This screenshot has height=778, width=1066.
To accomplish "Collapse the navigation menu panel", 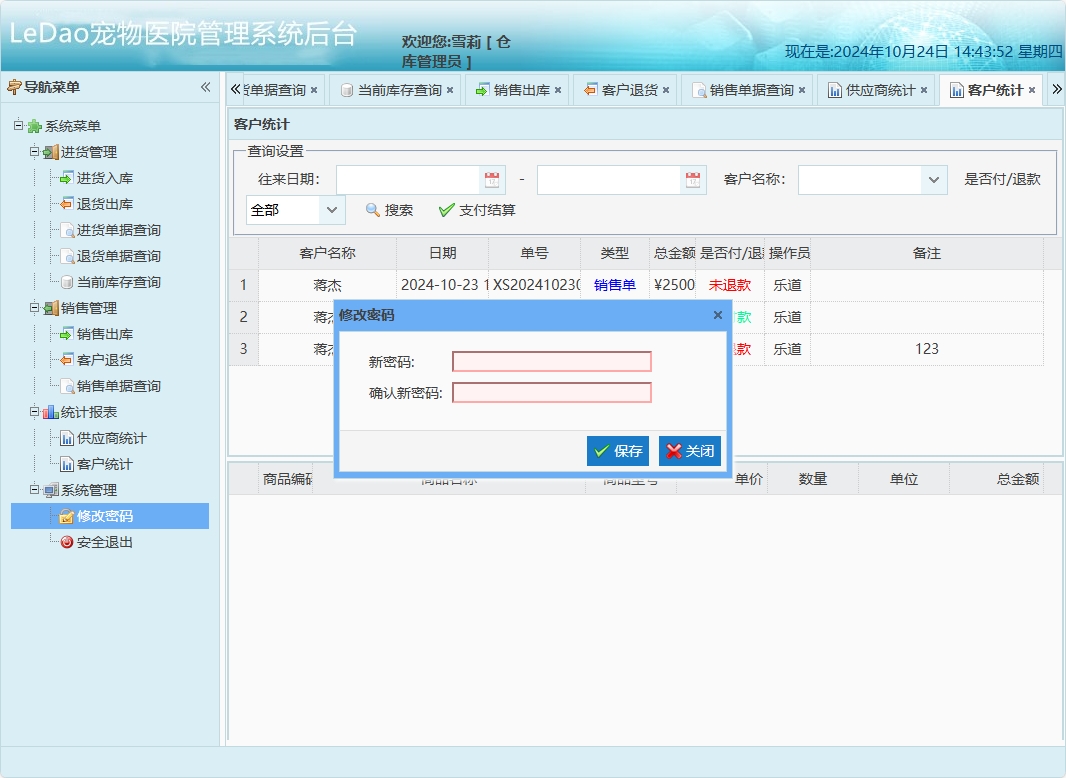I will click(206, 87).
